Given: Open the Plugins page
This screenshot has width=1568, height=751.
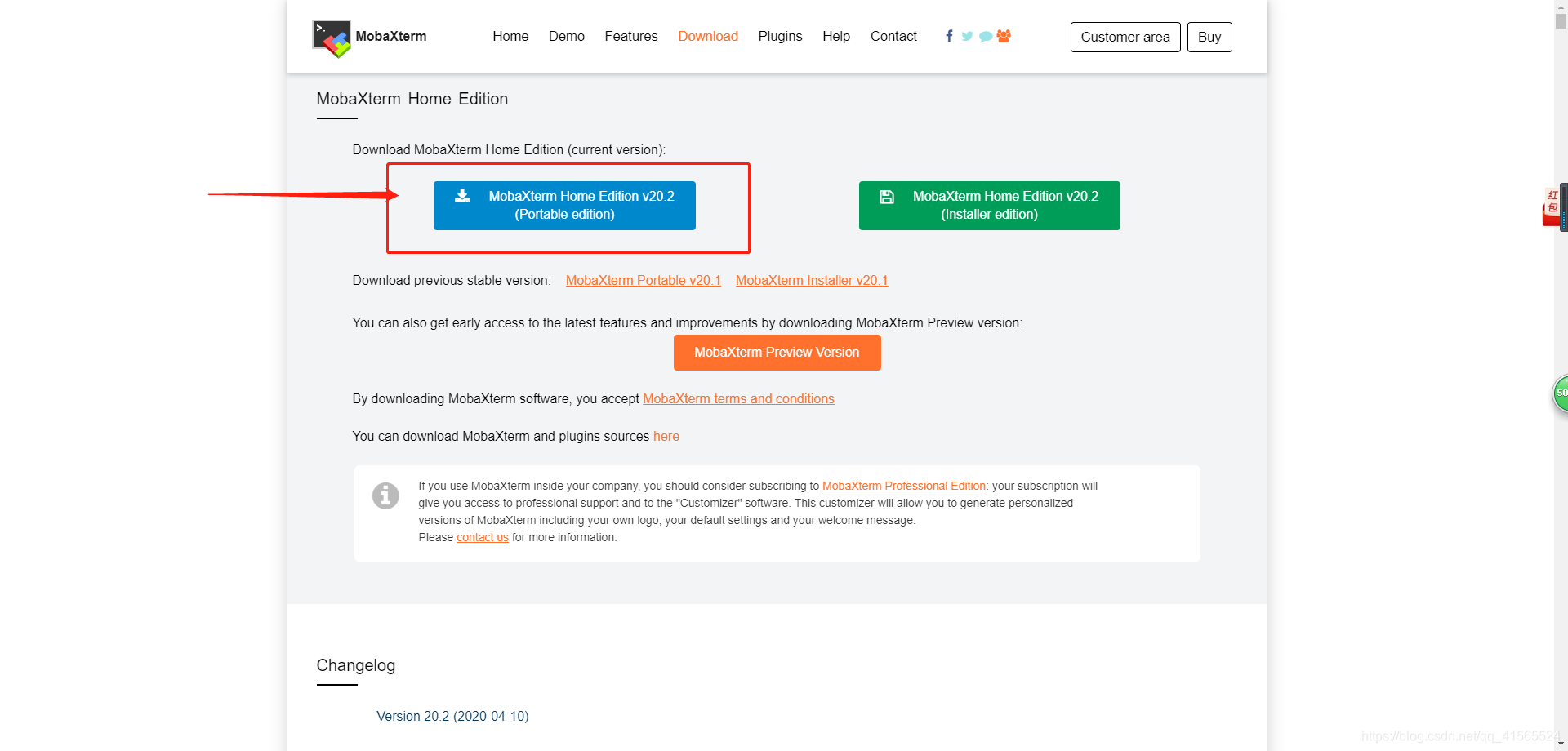Looking at the screenshot, I should (780, 36).
